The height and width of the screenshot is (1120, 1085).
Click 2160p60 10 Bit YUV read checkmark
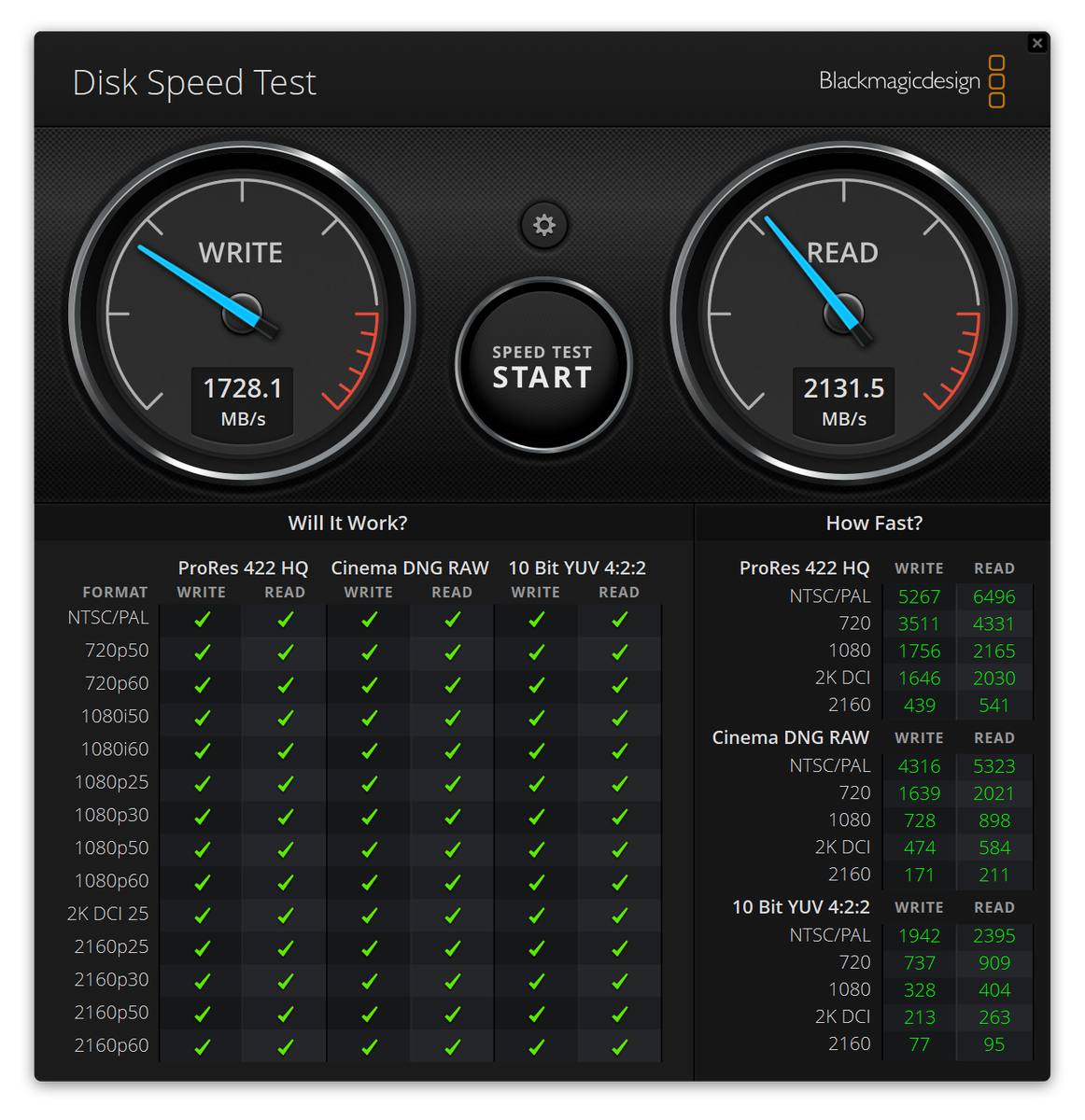[x=619, y=1046]
